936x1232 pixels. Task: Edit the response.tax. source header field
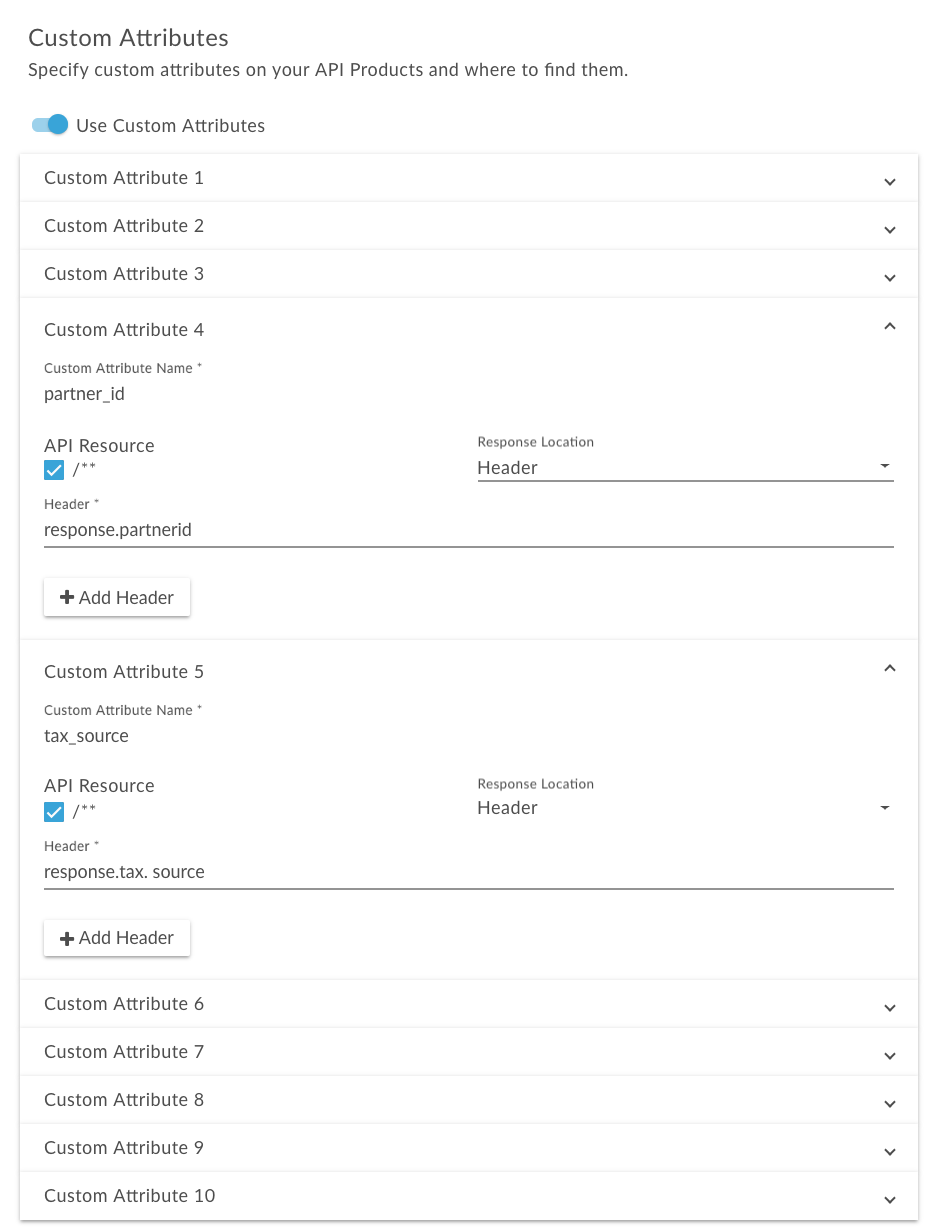tap(468, 872)
